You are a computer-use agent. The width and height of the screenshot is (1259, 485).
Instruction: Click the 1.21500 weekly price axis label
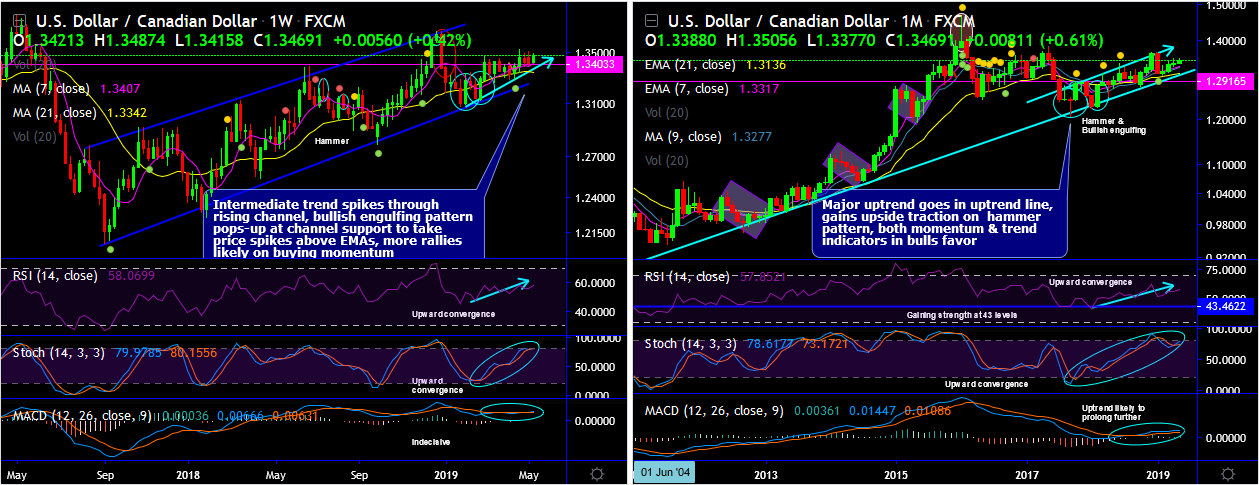pyautogui.click(x=594, y=233)
